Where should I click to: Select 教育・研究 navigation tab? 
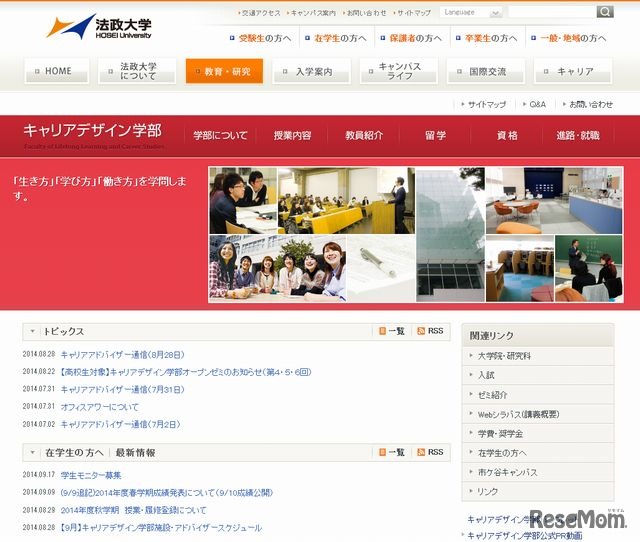pos(224,71)
